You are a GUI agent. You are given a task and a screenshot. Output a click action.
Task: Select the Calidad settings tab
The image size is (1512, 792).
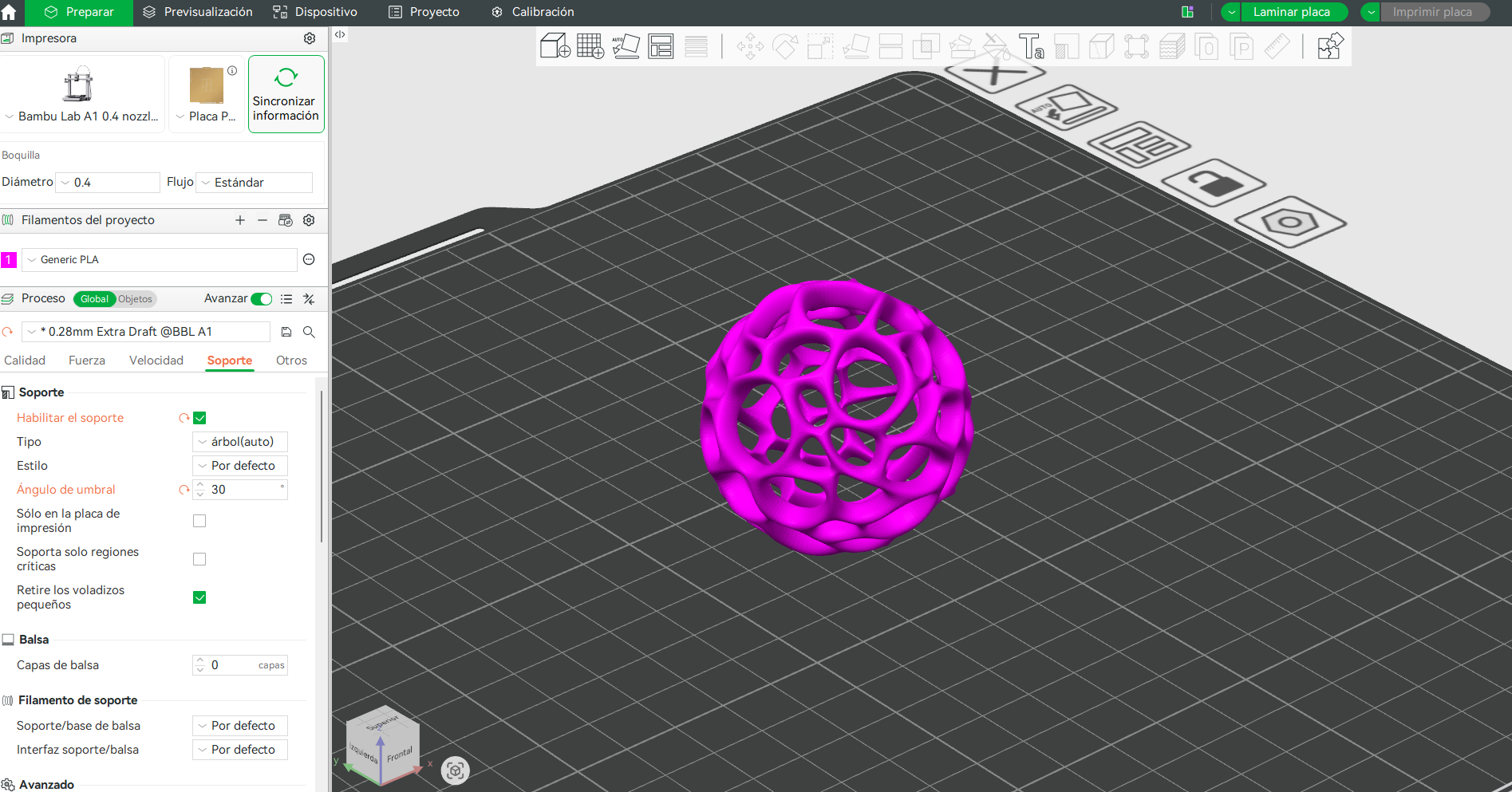25,361
